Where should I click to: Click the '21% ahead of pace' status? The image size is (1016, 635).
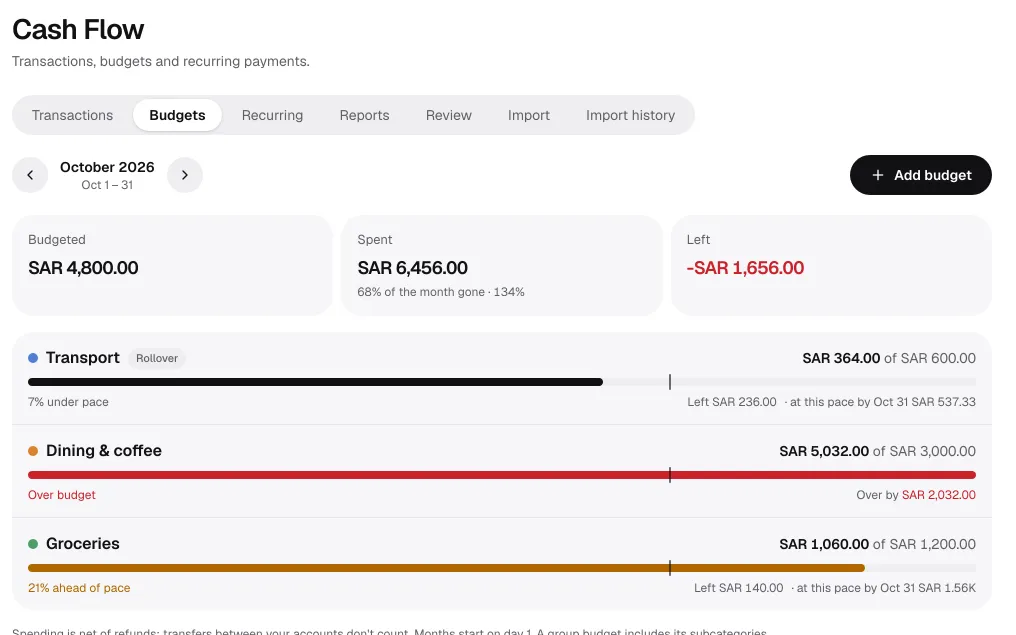pyautogui.click(x=79, y=588)
